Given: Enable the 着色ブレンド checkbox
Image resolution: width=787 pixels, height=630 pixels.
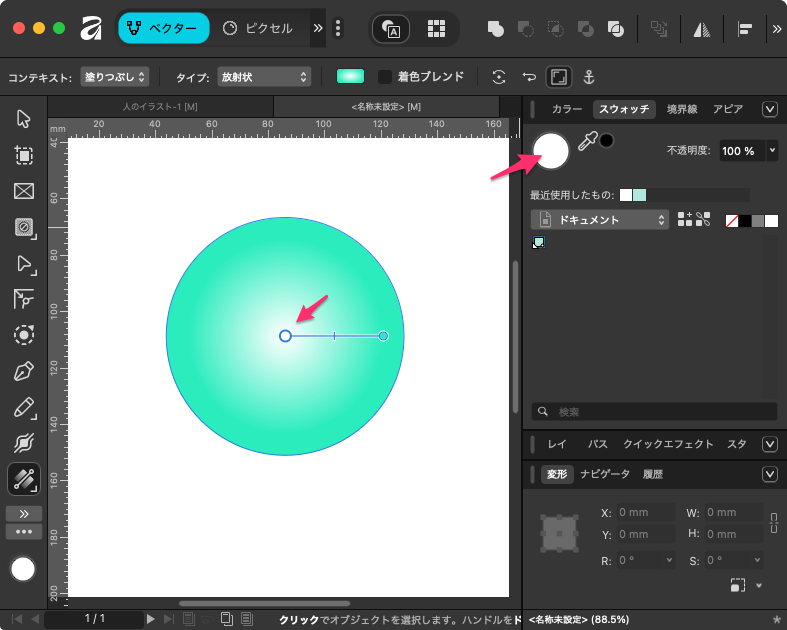Looking at the screenshot, I should click(x=385, y=77).
